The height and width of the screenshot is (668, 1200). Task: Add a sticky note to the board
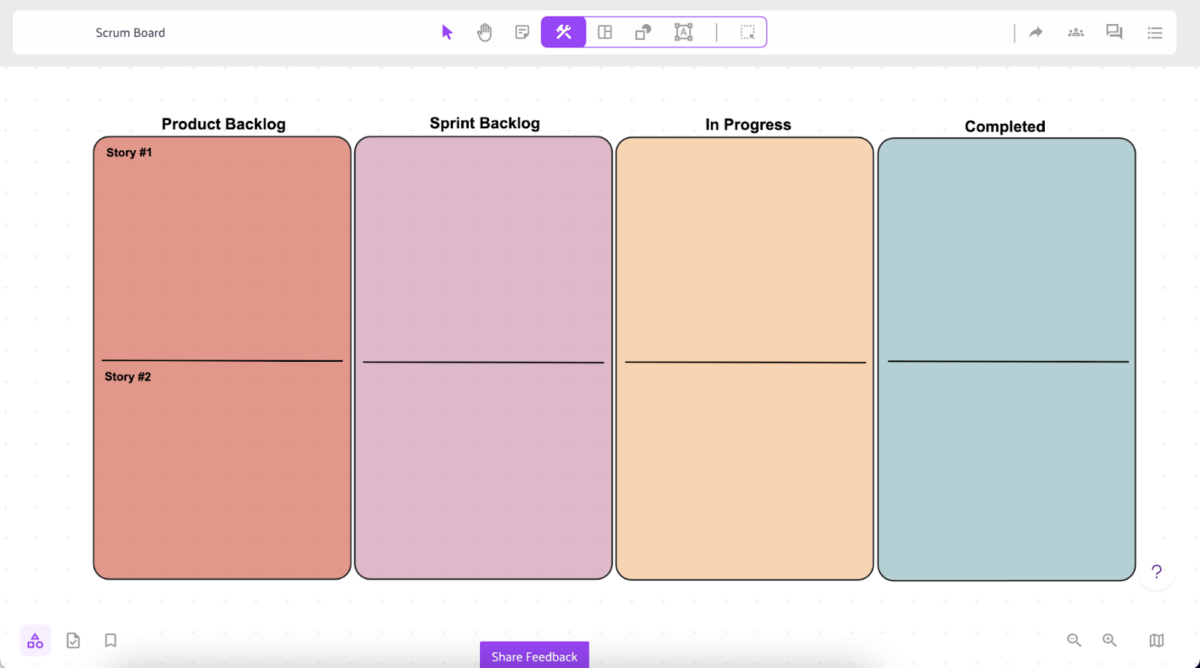click(522, 31)
